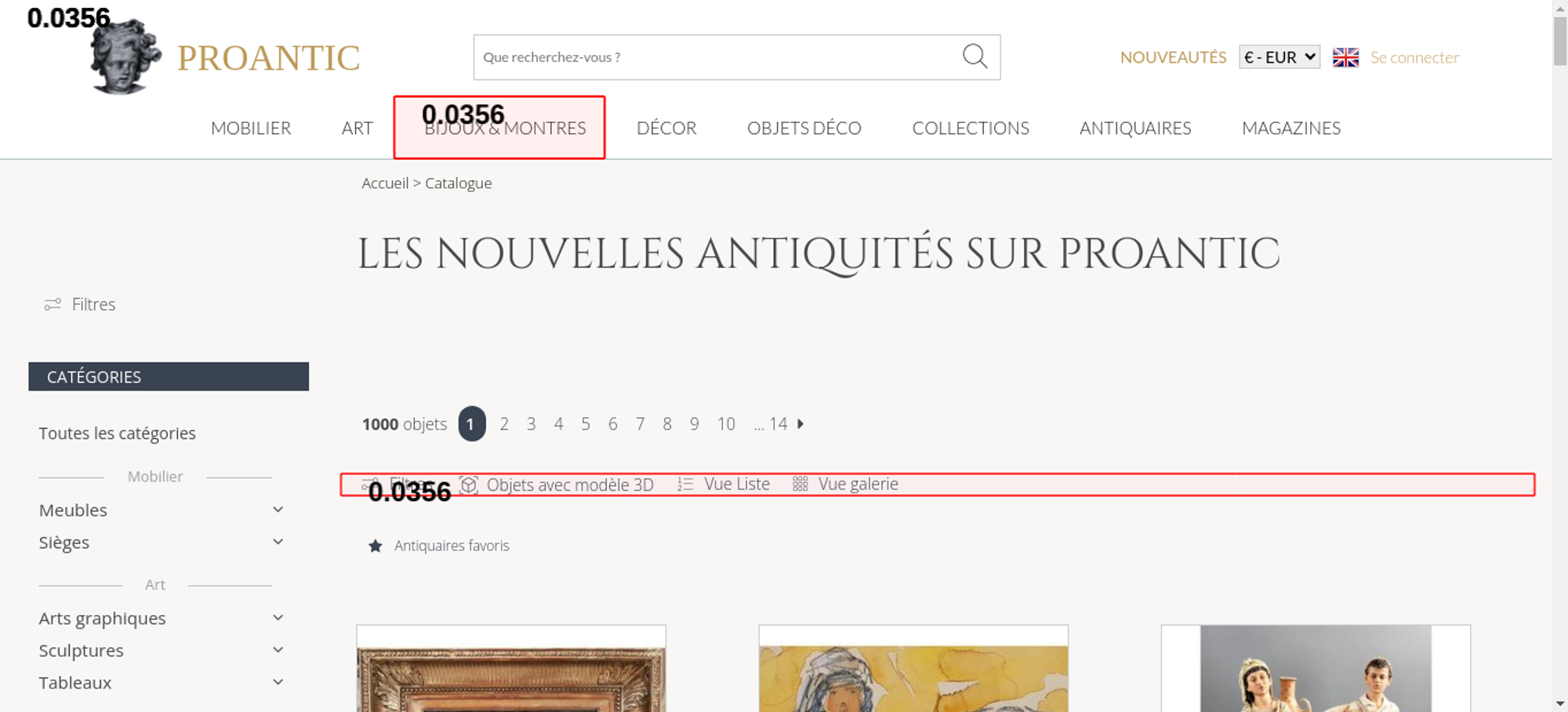Click the Nouveautés link
The image size is (1568, 712).
click(1173, 57)
